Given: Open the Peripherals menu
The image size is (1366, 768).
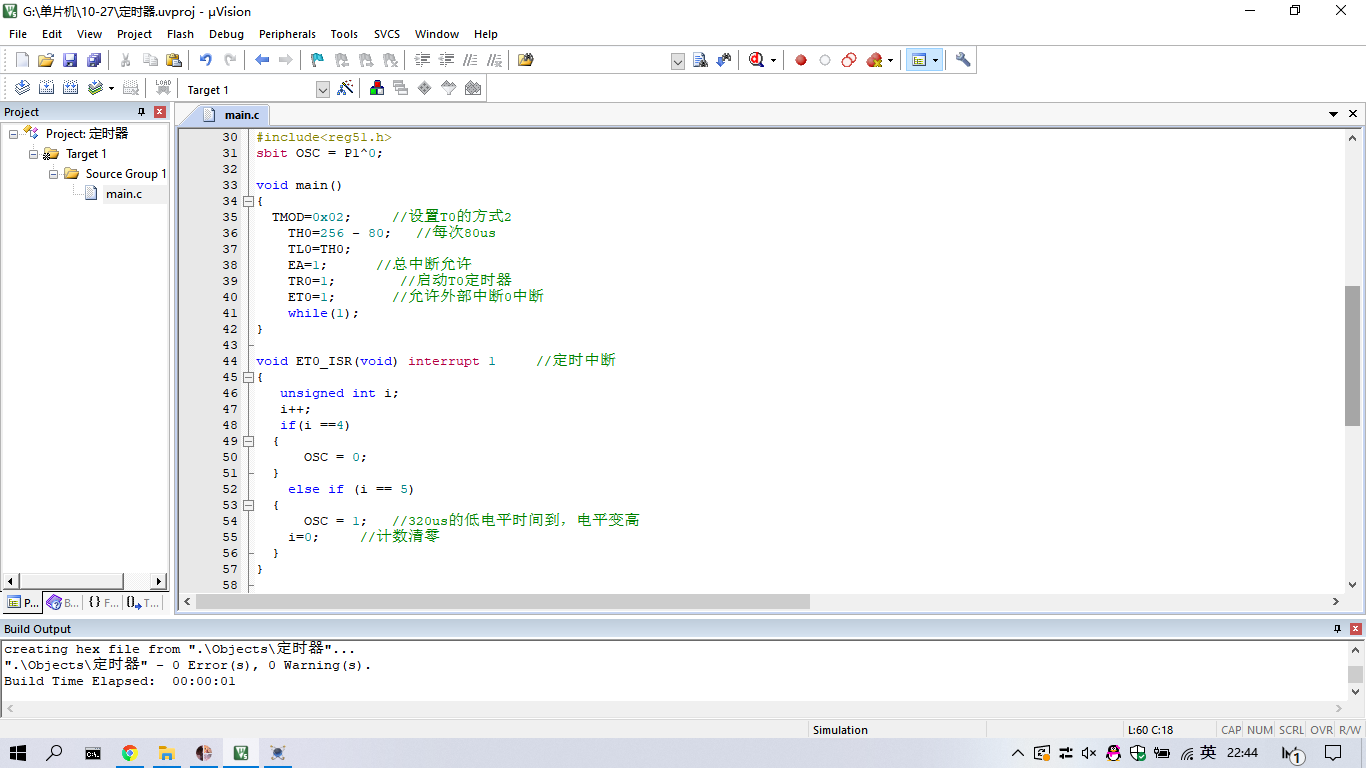Looking at the screenshot, I should click(x=287, y=34).
